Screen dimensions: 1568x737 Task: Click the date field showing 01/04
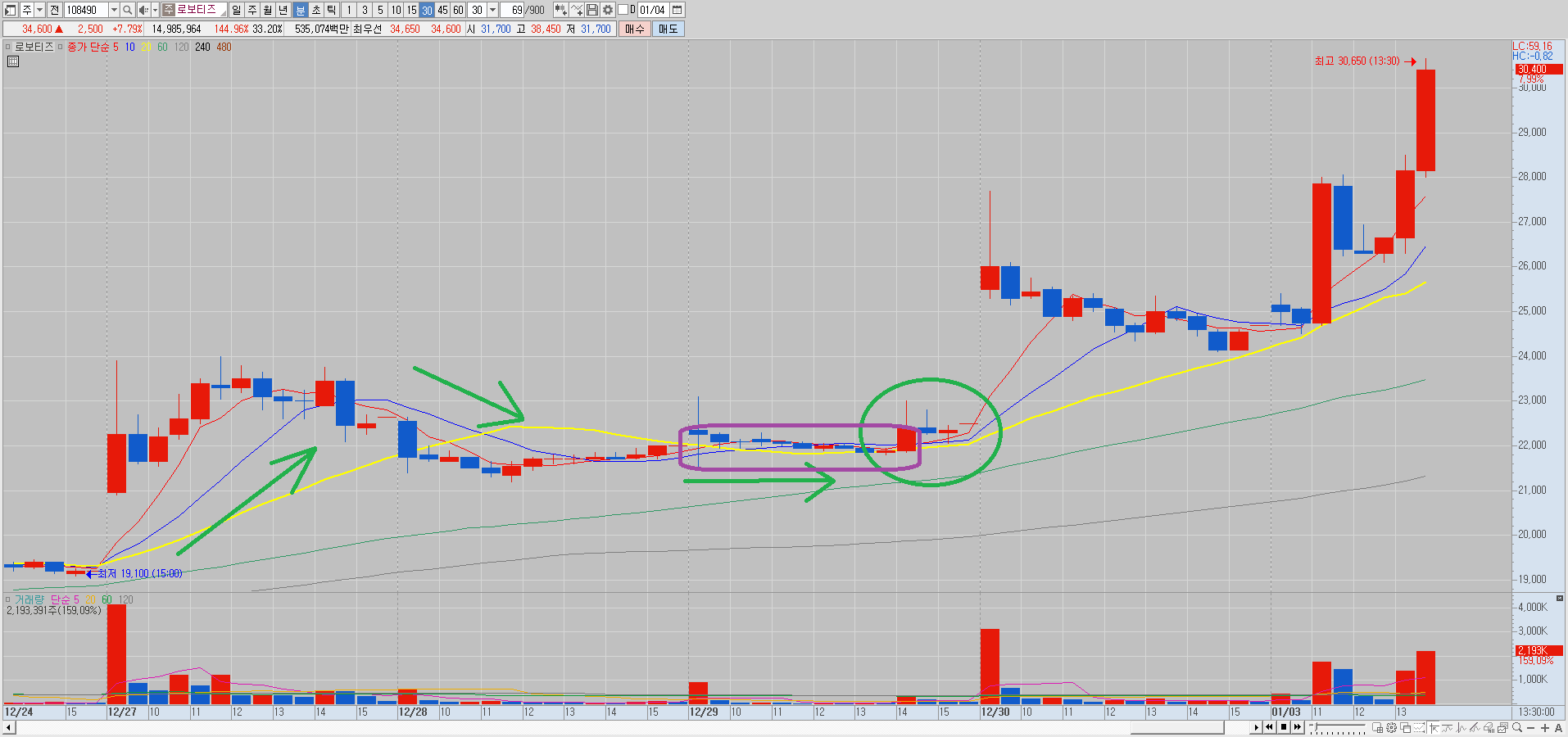coord(654,10)
